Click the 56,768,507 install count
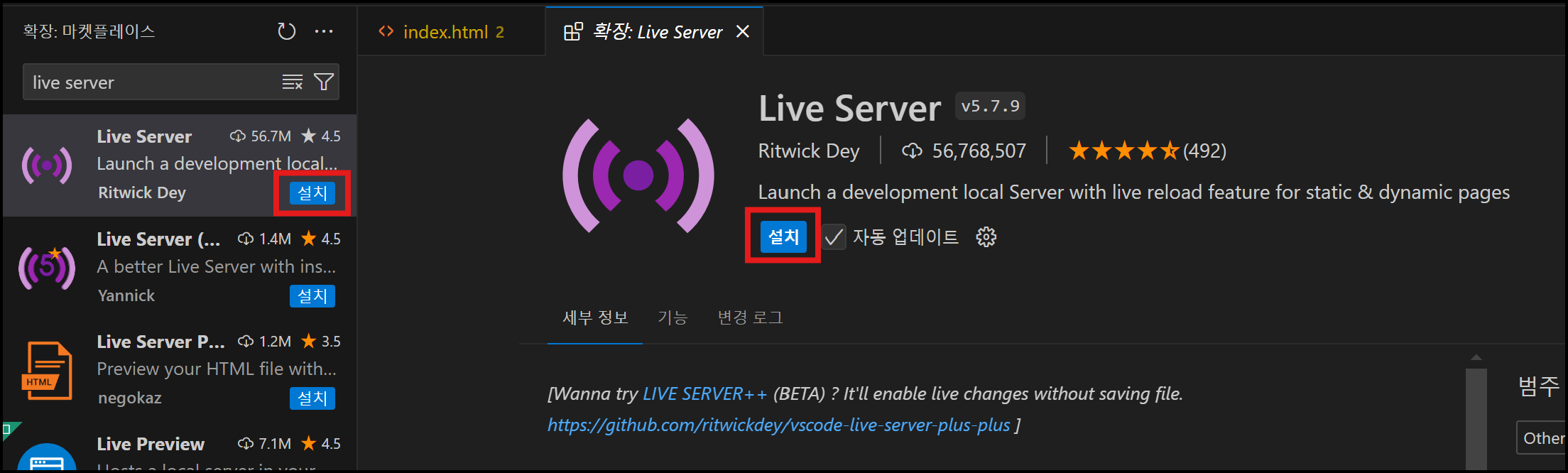This screenshot has width=1568, height=473. coord(964,151)
